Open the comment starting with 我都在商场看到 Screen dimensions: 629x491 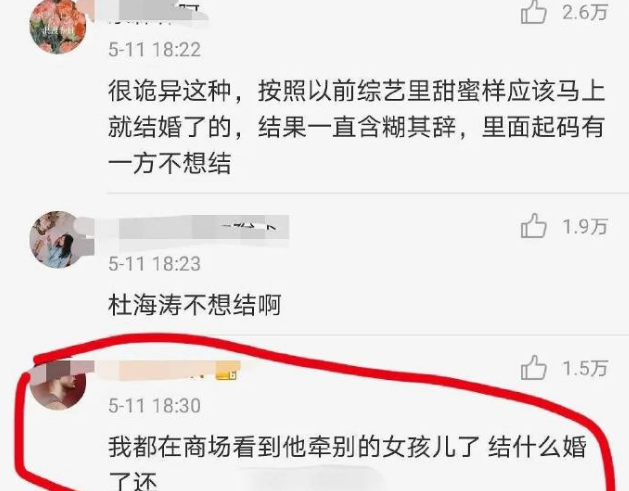(348, 463)
